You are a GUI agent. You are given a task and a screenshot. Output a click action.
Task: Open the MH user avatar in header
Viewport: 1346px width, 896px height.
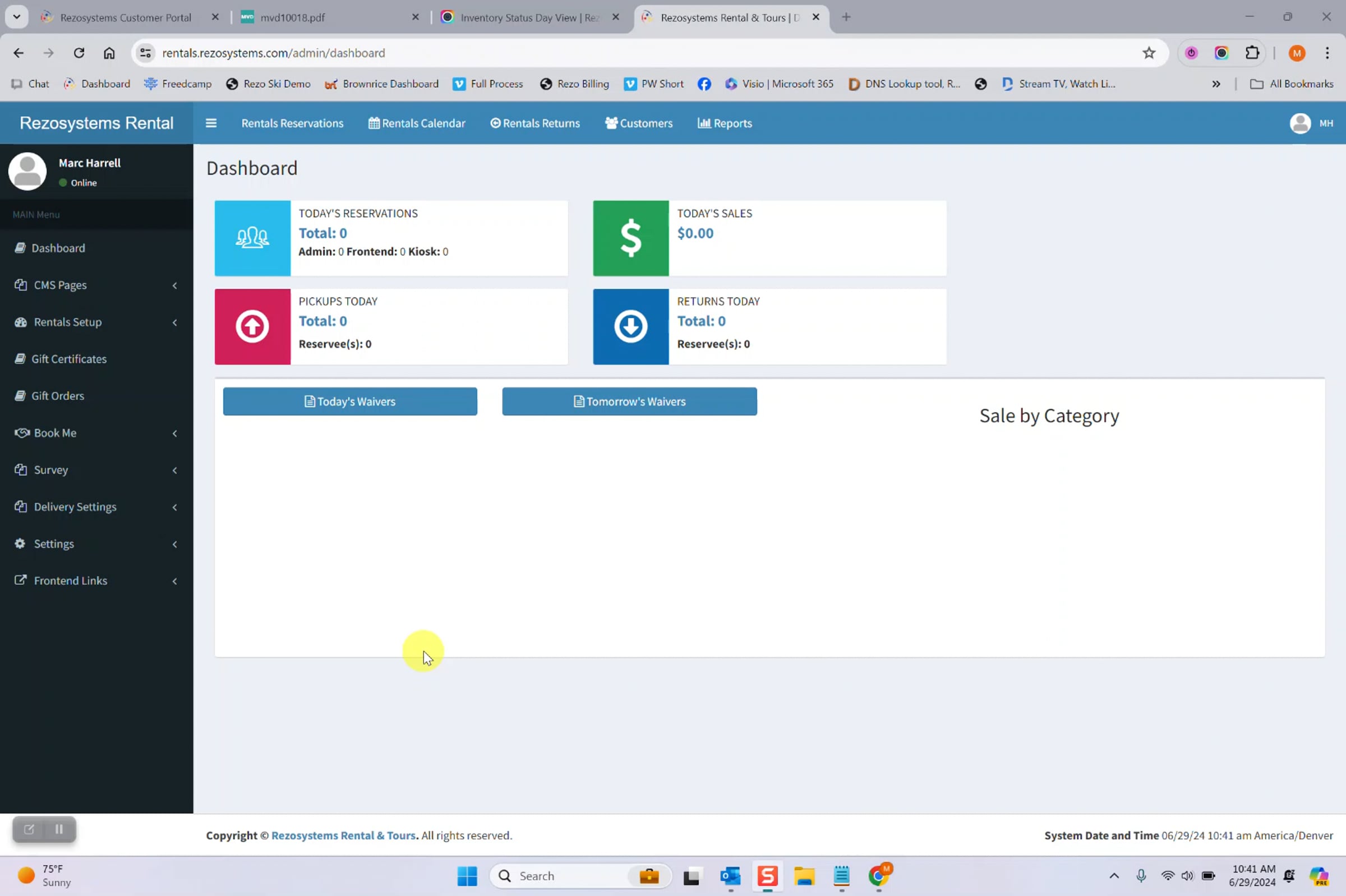(x=1299, y=123)
